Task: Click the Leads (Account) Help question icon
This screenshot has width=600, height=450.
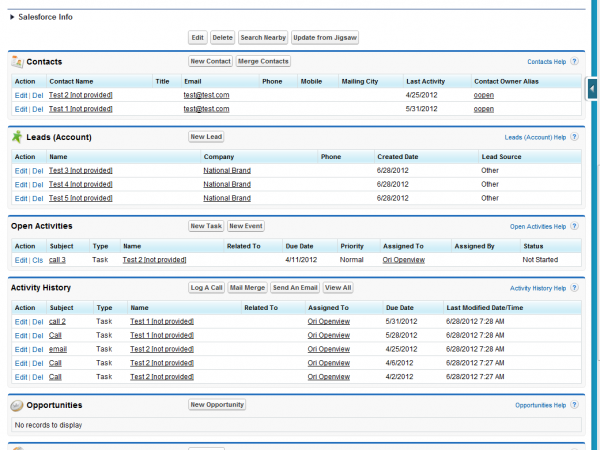Action: 574,137
